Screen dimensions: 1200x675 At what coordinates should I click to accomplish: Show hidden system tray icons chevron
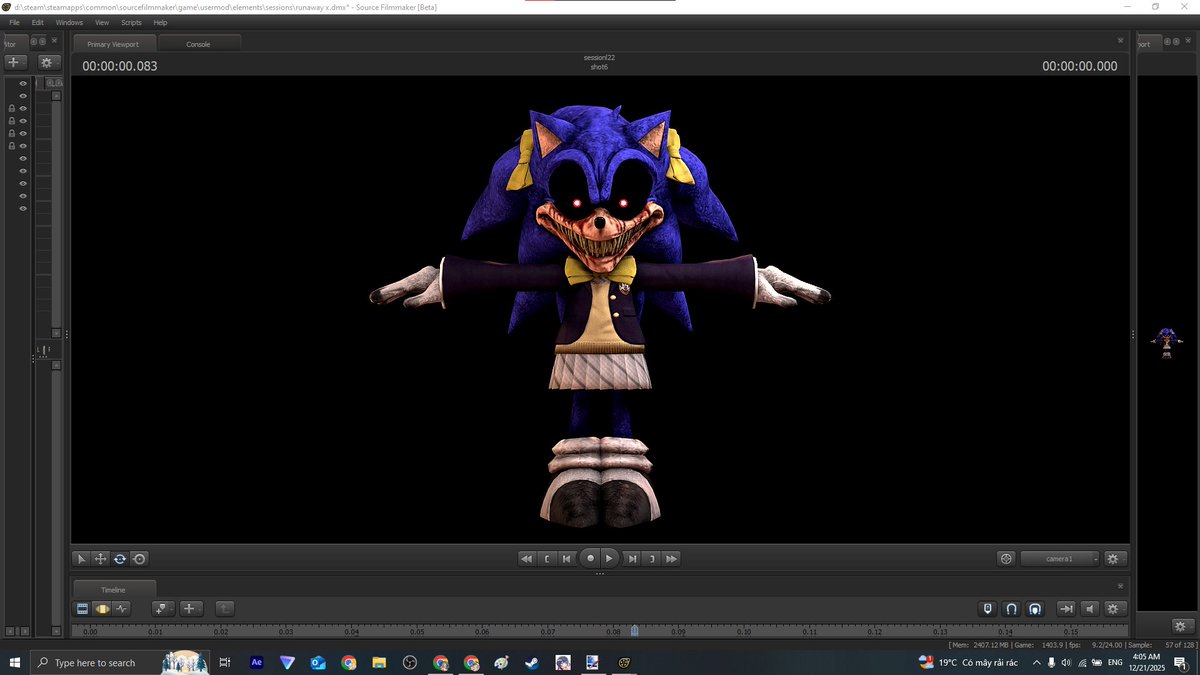1036,662
